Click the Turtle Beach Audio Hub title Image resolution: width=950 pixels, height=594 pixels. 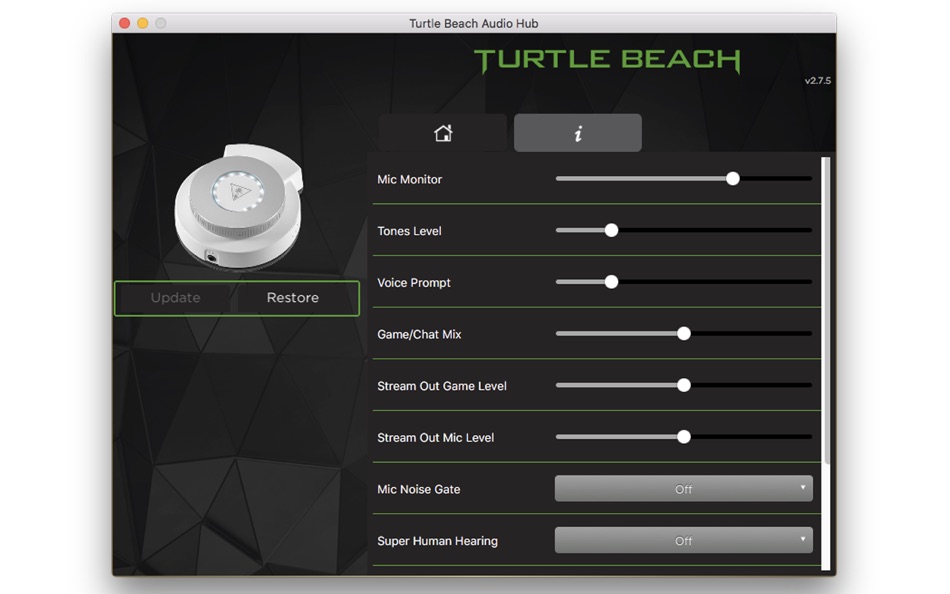tap(474, 24)
